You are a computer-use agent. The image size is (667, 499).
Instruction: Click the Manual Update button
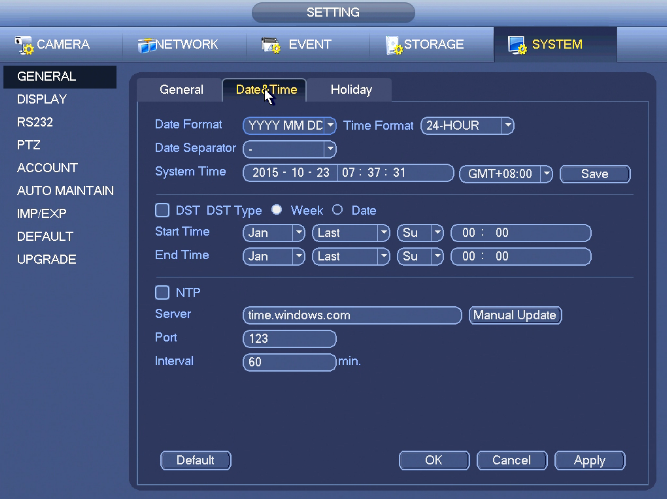point(515,315)
